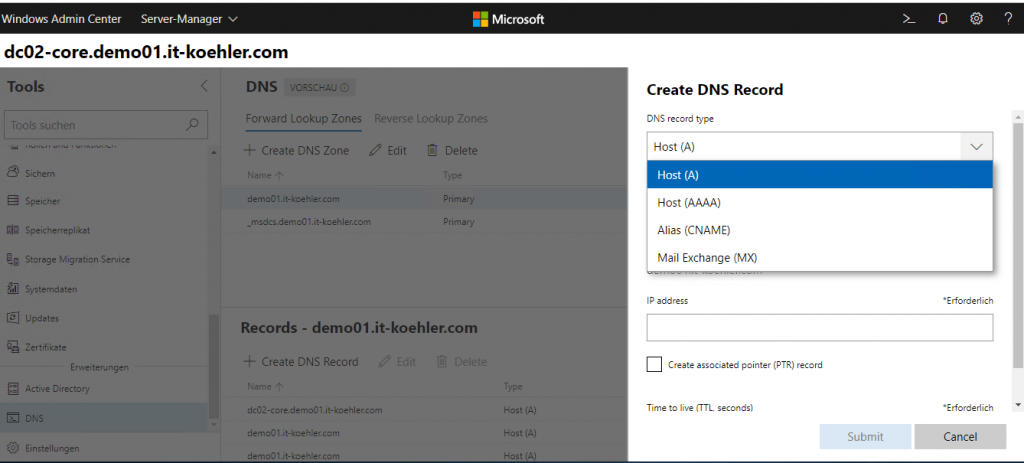
Task: Focus the Tools suchen search box
Action: [106, 125]
